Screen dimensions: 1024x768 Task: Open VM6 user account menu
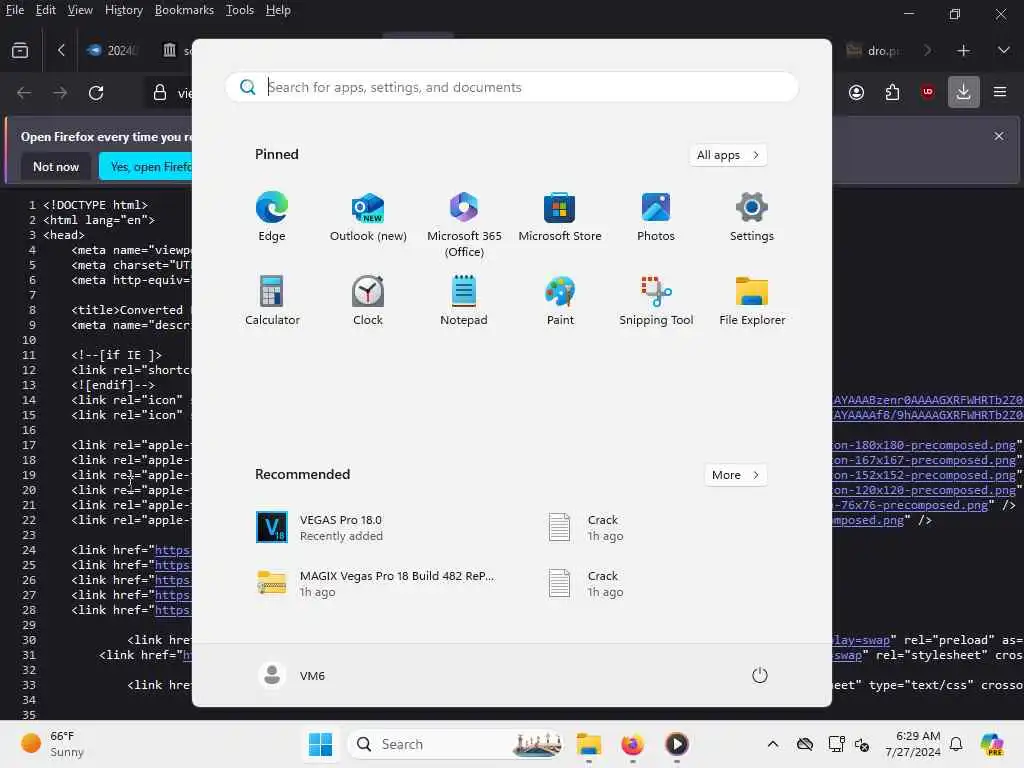click(x=292, y=675)
